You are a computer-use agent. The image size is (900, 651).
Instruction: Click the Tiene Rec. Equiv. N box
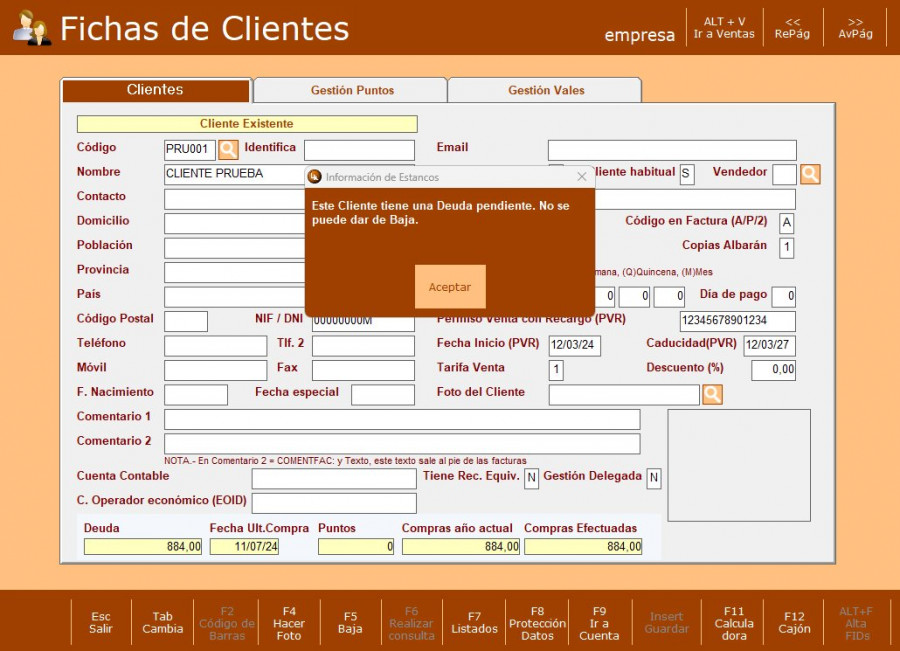531,478
